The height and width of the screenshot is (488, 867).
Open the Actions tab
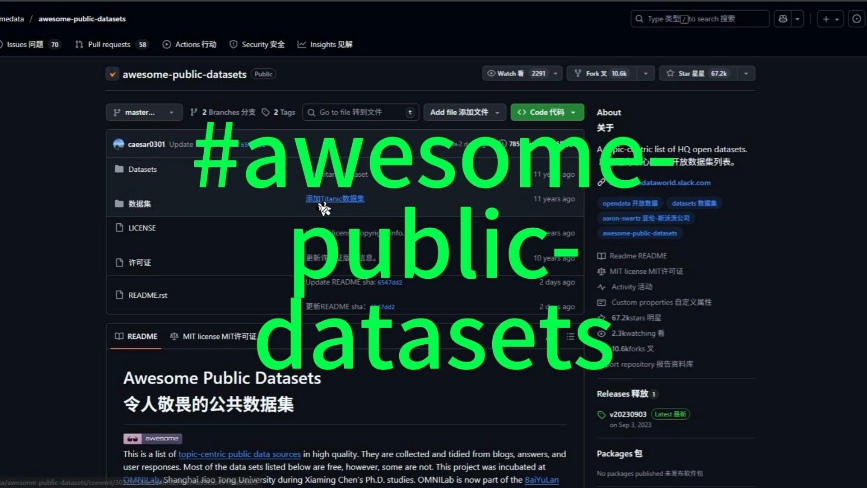189,45
